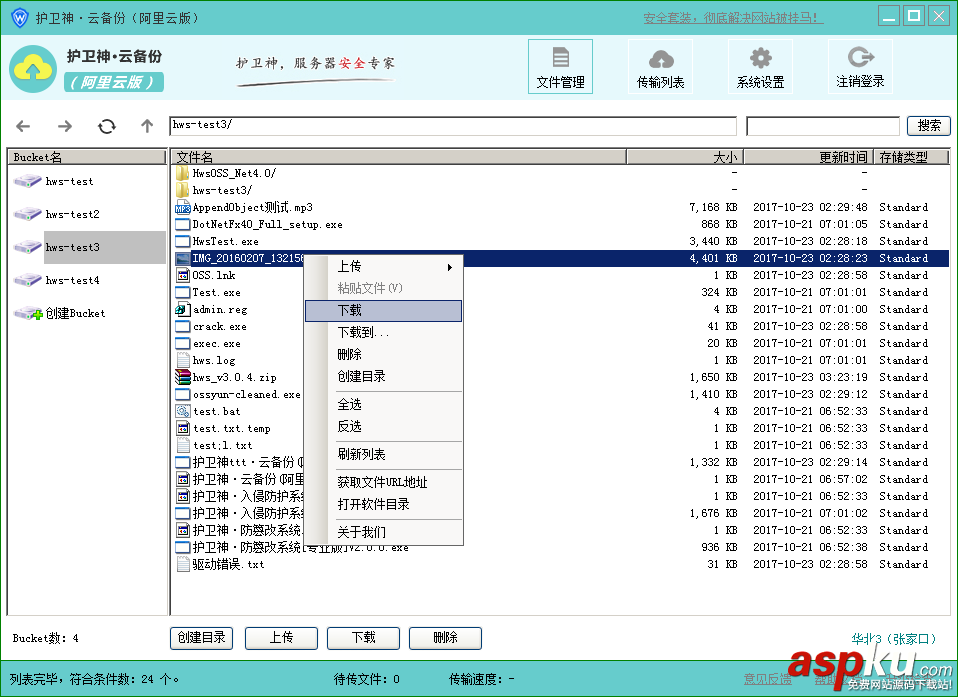
Task: Go up one directory with the up arrow icon
Action: (x=145, y=126)
